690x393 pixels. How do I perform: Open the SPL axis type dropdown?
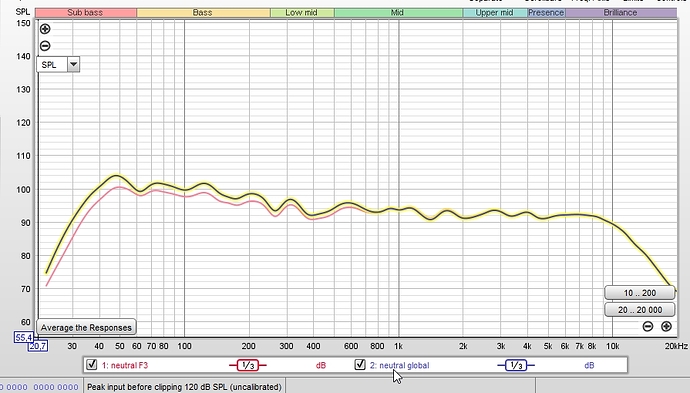73,65
